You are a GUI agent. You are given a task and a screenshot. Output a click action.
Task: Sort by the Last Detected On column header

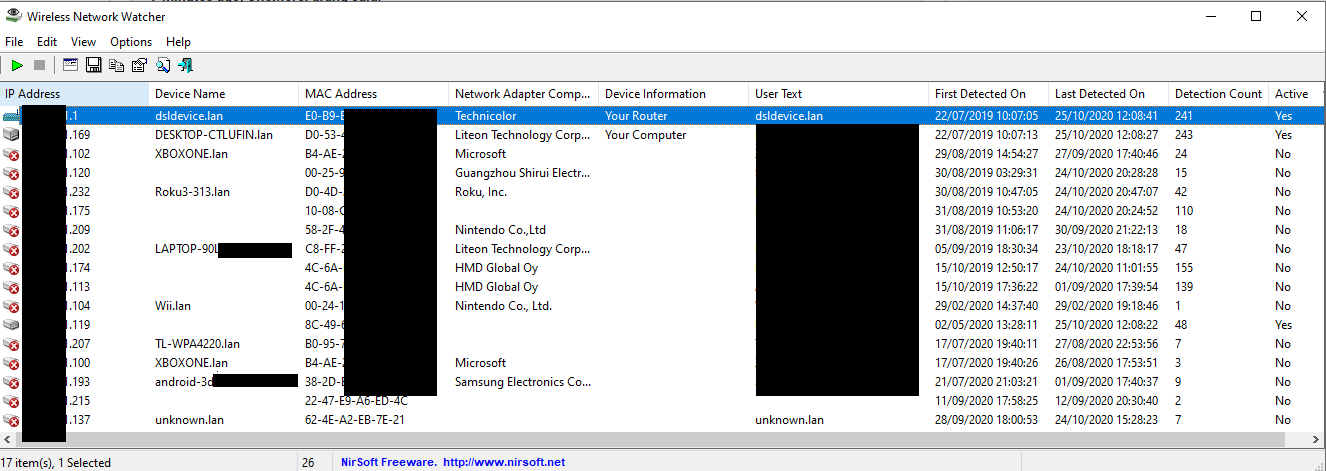tap(1109, 94)
